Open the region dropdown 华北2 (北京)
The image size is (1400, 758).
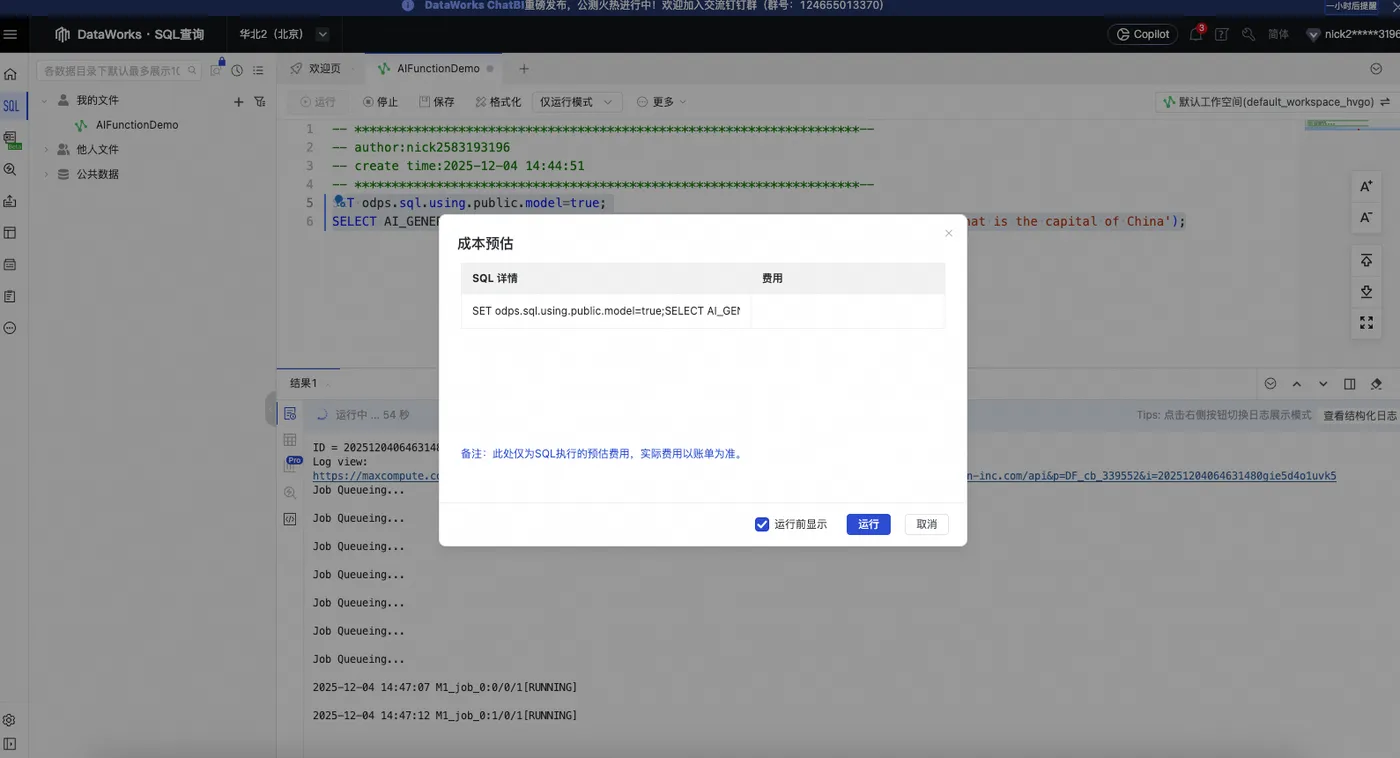(284, 34)
